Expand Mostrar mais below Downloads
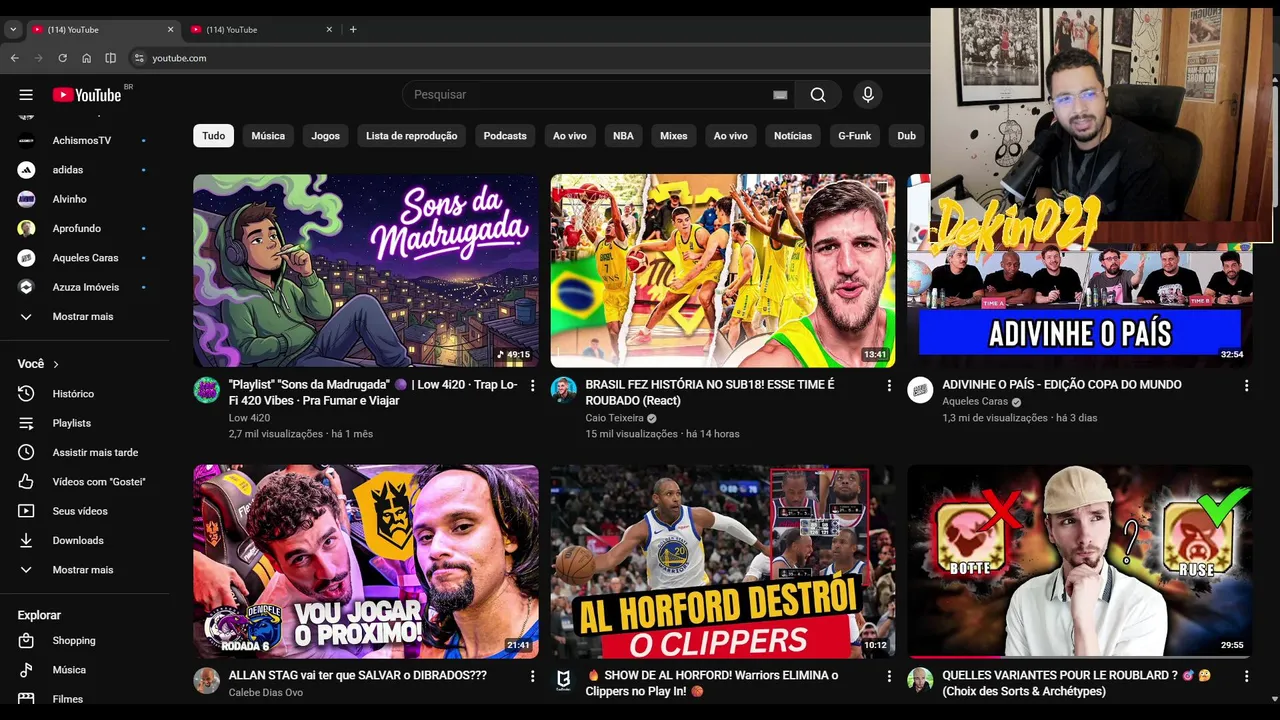Screen dimensions: 1280x720 tap(83, 570)
